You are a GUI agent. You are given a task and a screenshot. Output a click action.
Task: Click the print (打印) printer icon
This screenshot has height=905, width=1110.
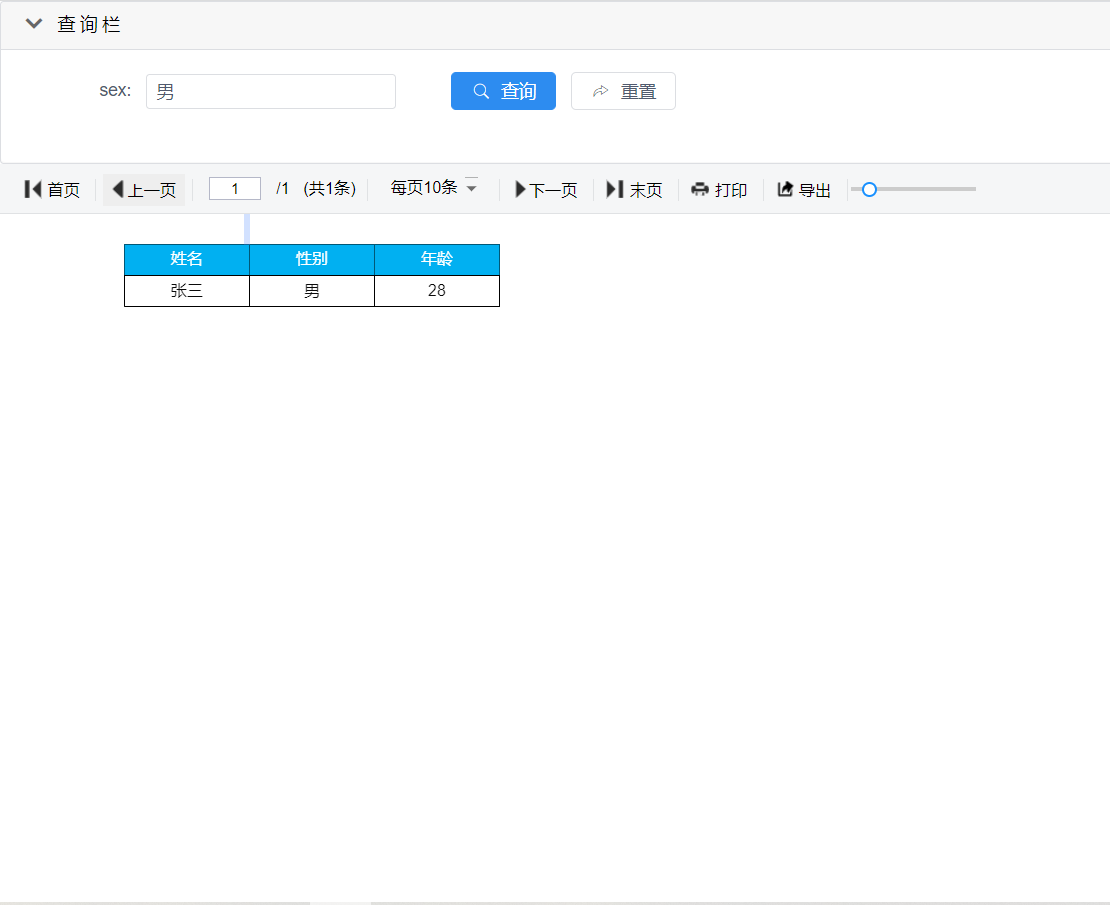(700, 190)
